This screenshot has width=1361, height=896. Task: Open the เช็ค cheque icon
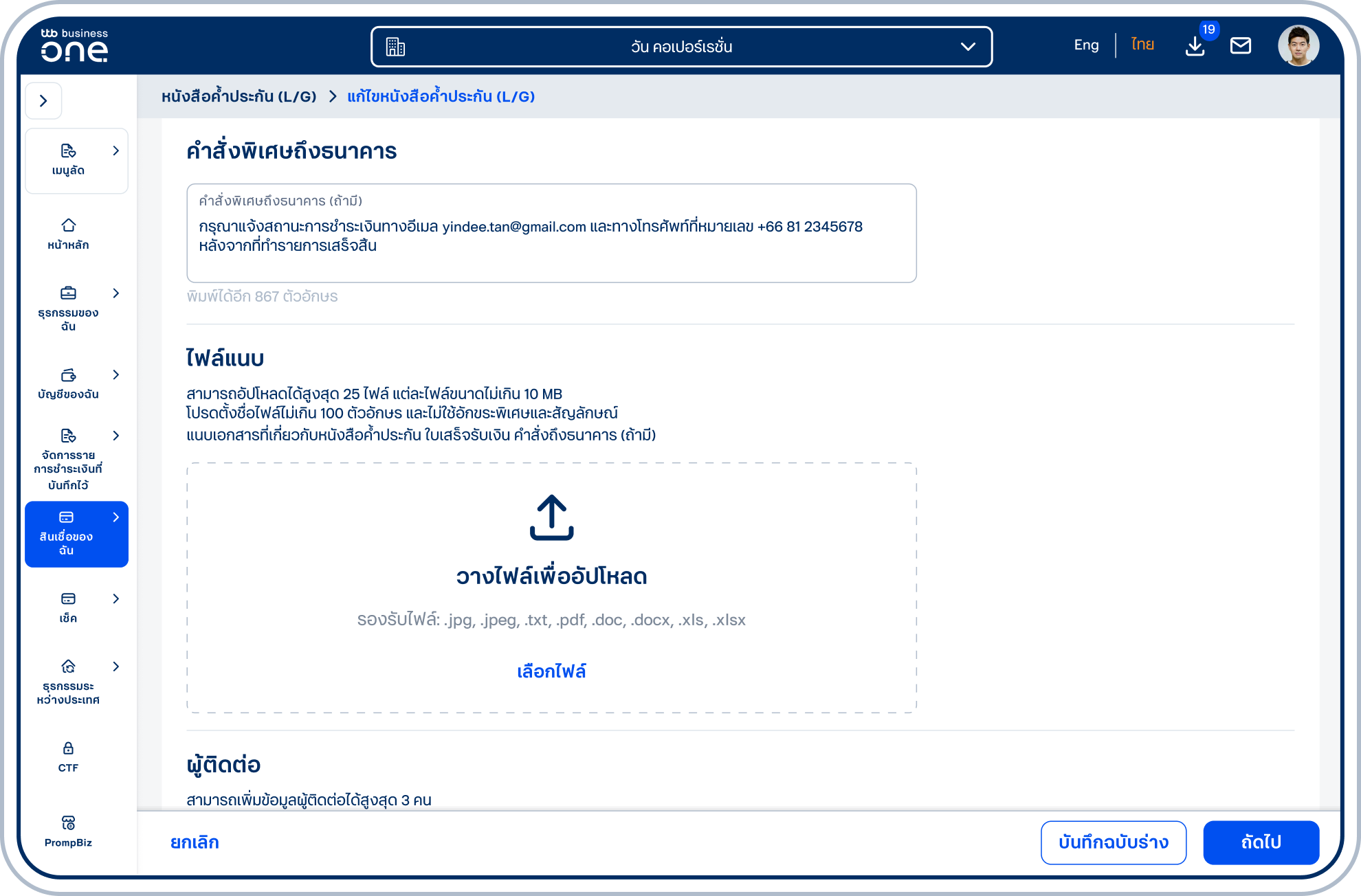[68, 598]
